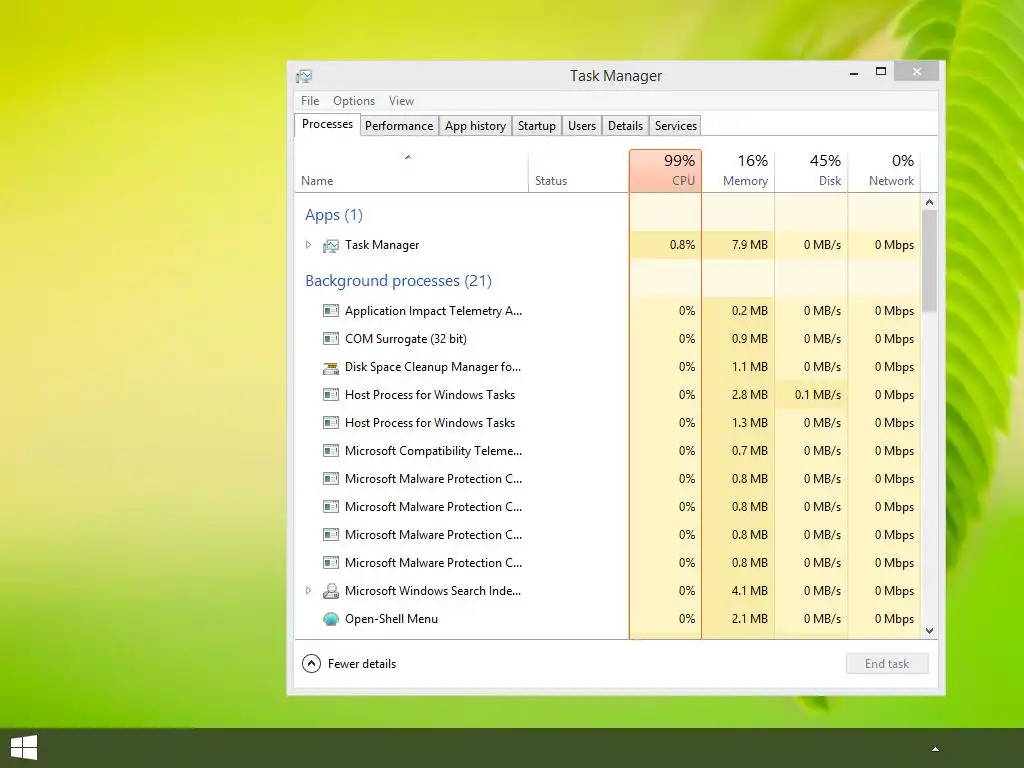This screenshot has width=1024, height=768.
Task: Select the Background processes (21) heading
Action: [398, 281]
